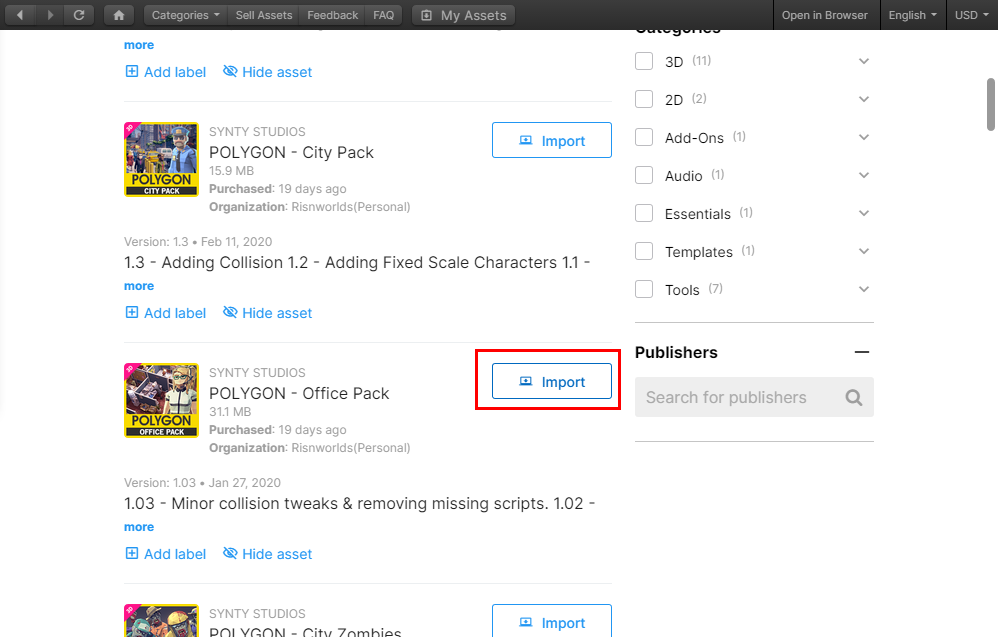Click the publisher search magnifier icon

(854, 398)
